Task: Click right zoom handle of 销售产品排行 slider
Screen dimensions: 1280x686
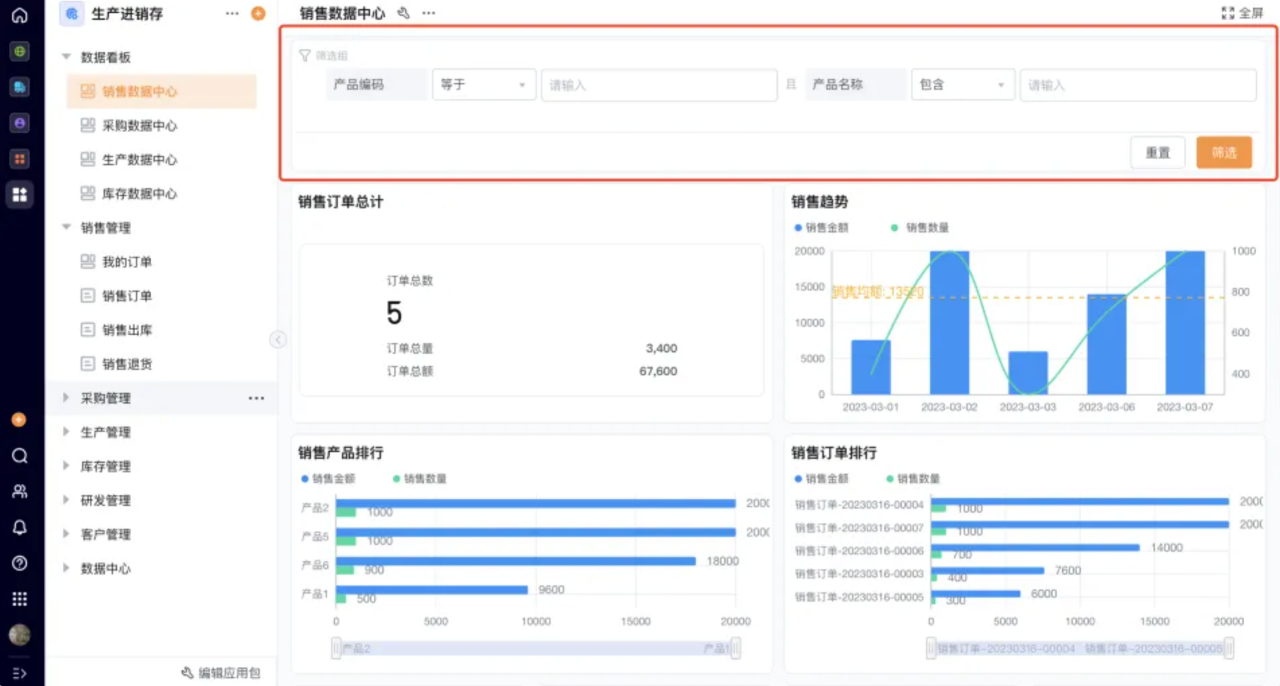Action: click(735, 649)
